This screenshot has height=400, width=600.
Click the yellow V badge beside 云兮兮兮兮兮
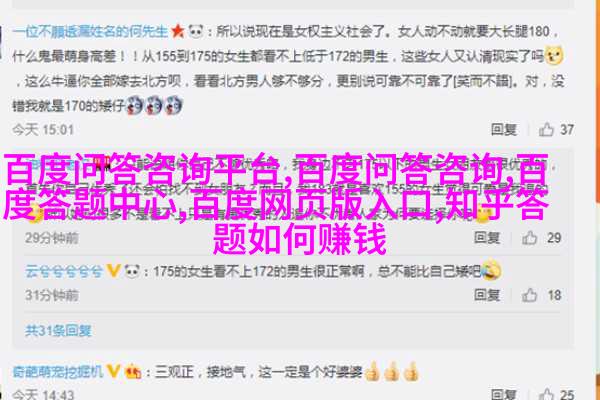click(x=114, y=271)
